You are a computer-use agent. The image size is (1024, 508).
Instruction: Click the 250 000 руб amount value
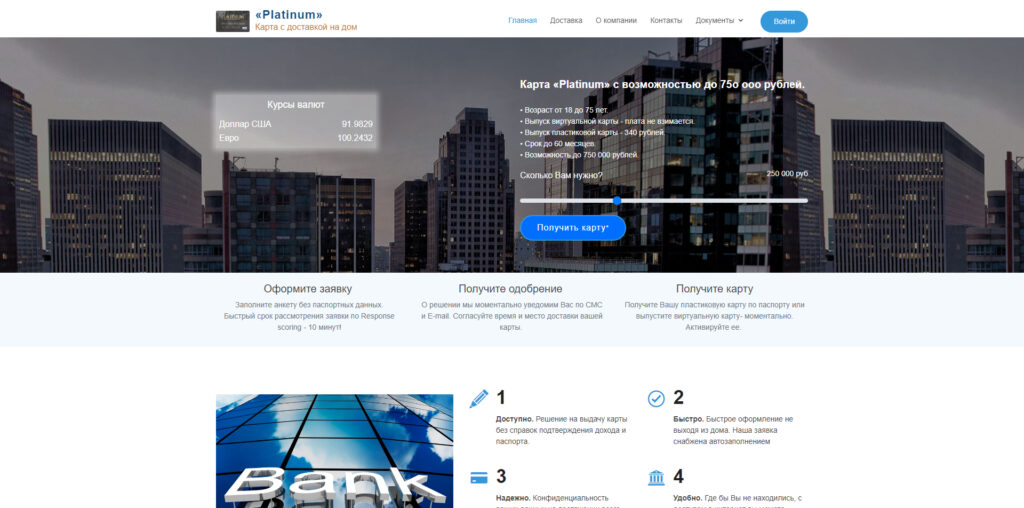tap(787, 174)
